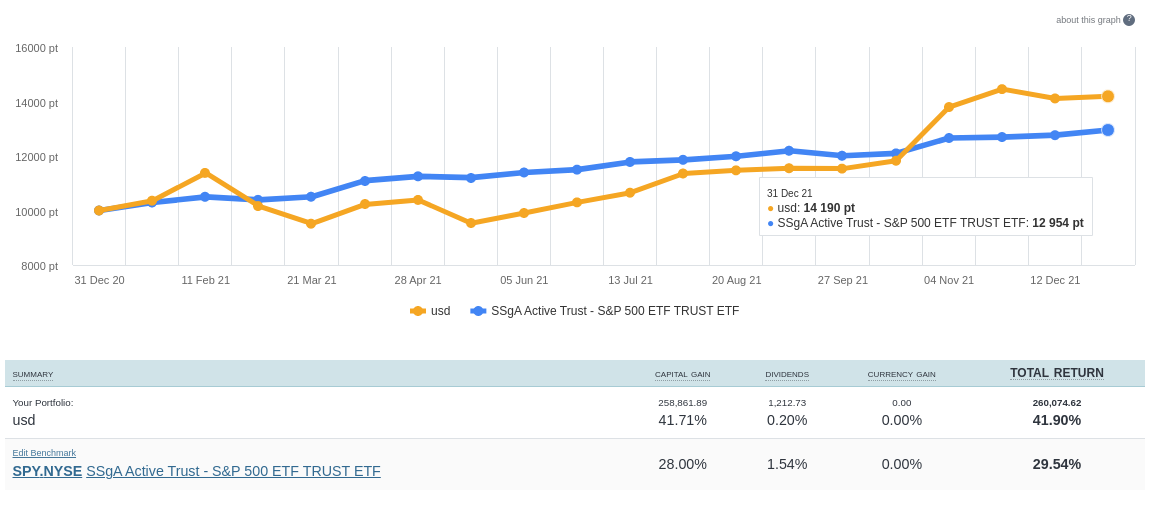Screen dimensions: 1153x512
Task: Select the large orange end point of usd line
Action: point(1108,96)
